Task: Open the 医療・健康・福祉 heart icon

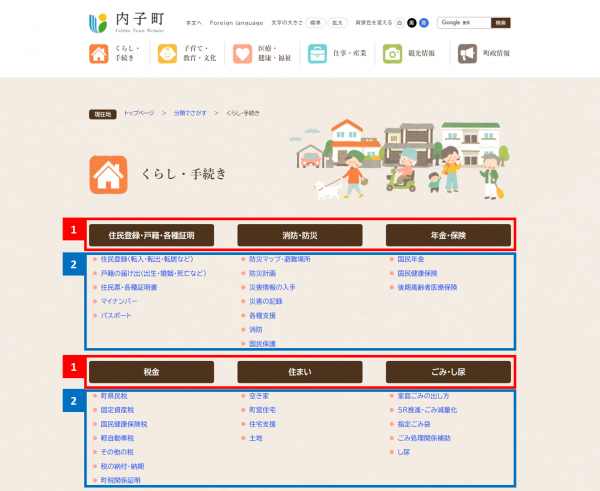Action: tap(243, 54)
